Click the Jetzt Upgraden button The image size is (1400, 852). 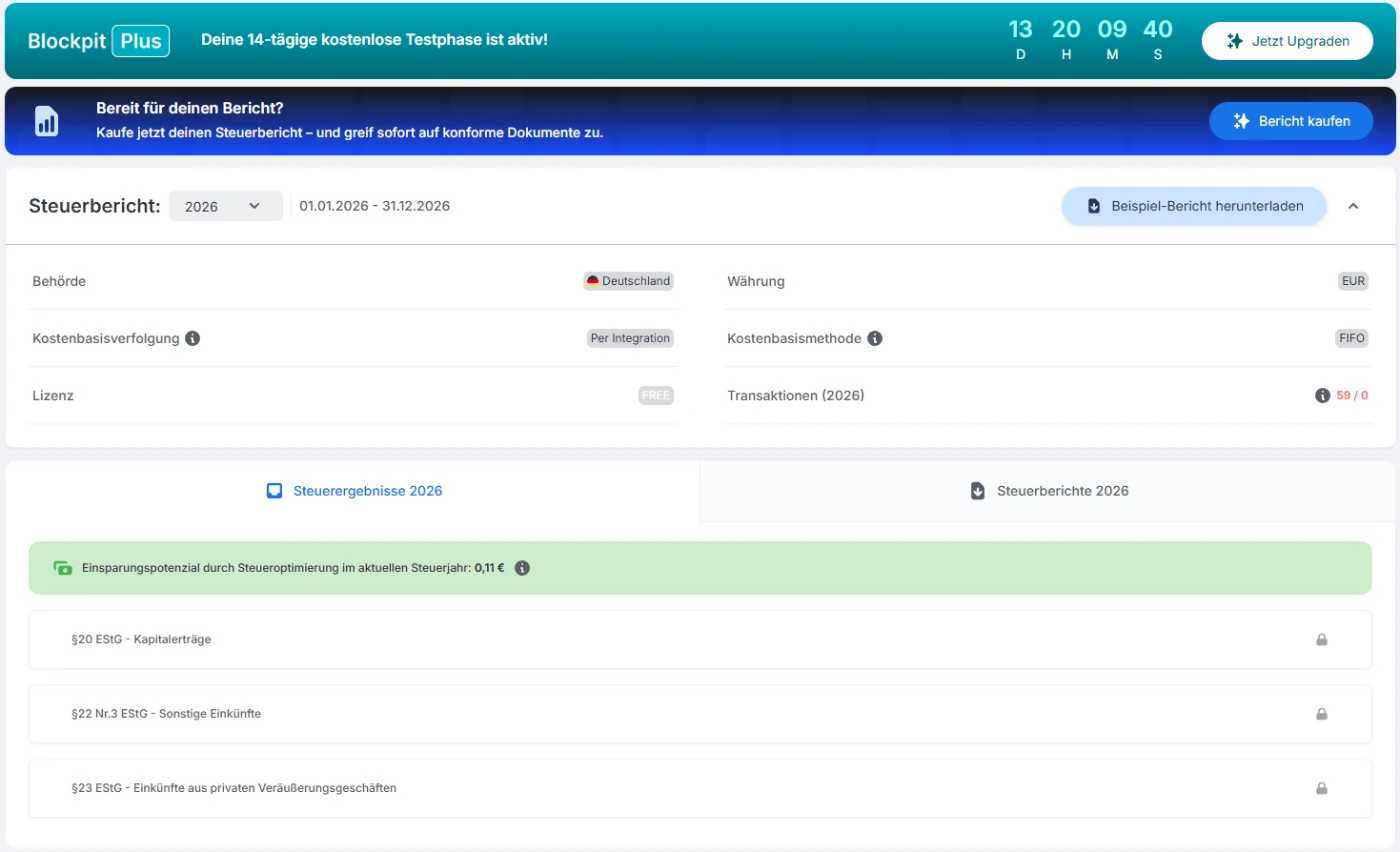[x=1287, y=41]
